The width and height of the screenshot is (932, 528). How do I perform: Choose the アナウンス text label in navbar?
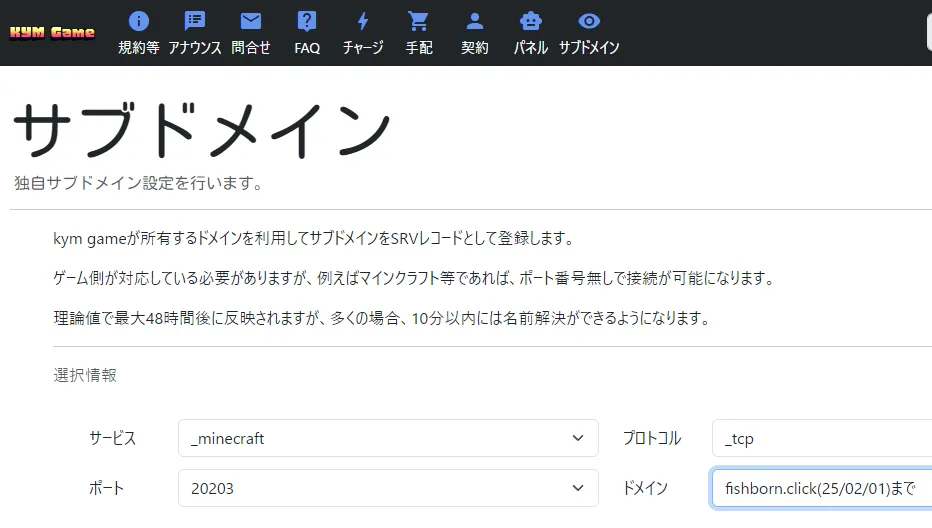click(x=195, y=48)
